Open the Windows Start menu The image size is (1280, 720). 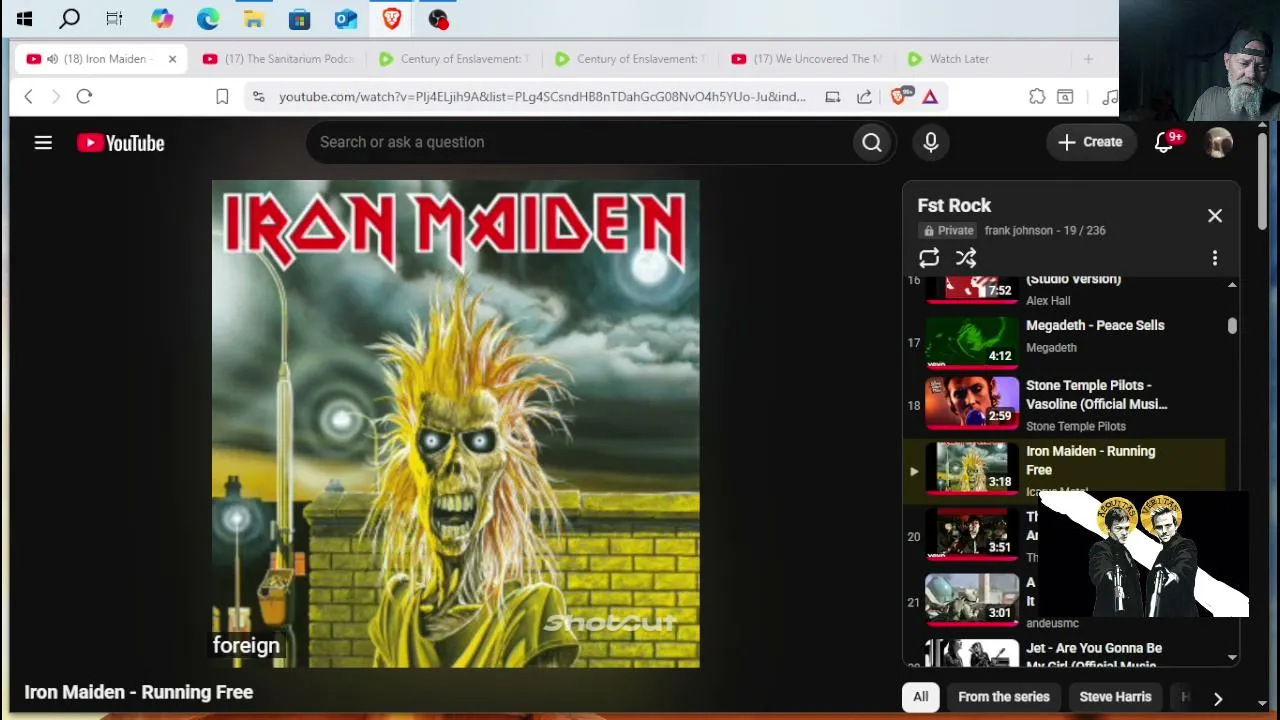pyautogui.click(x=24, y=18)
